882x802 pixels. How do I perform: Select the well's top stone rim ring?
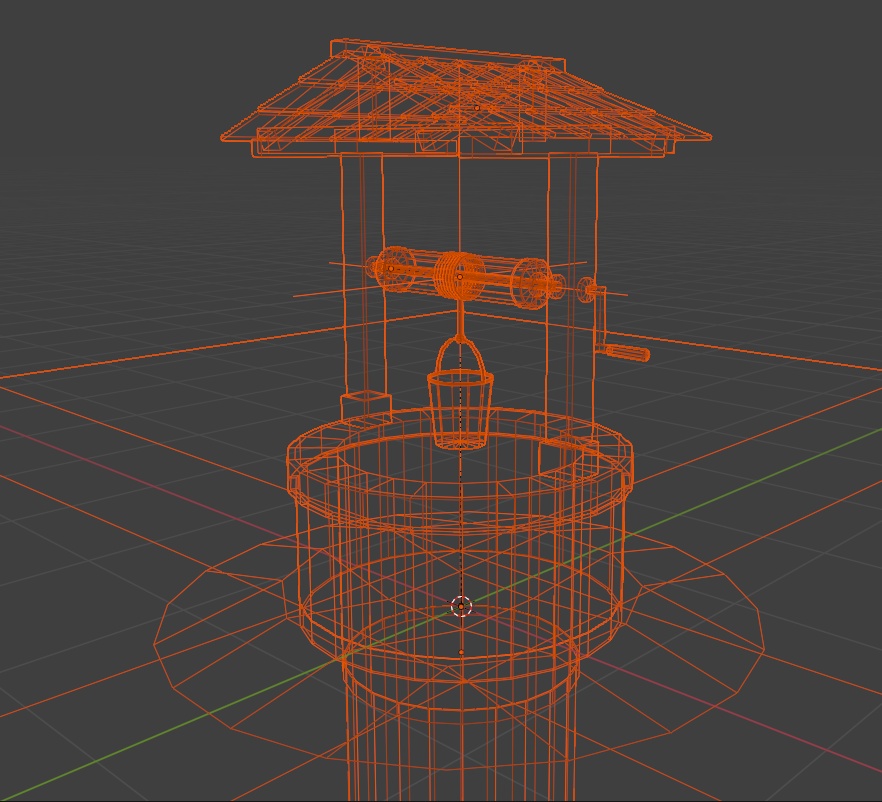click(x=460, y=472)
